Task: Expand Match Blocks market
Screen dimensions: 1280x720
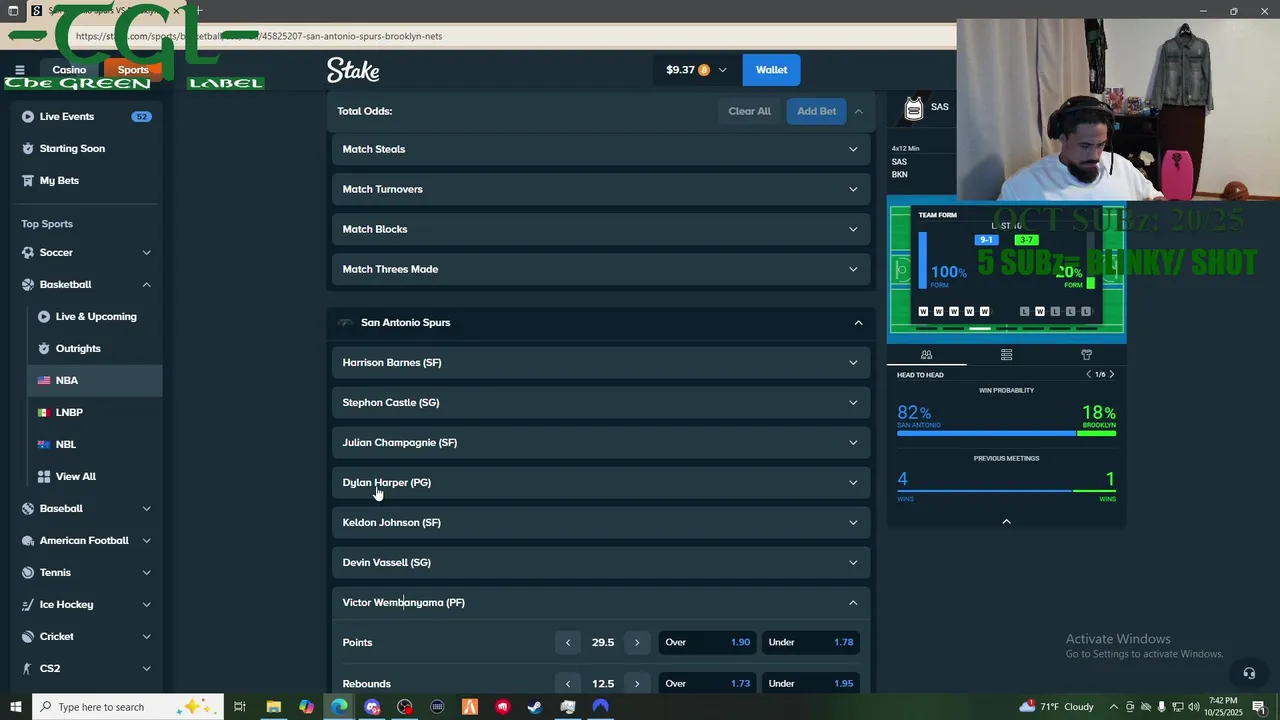Action: tap(601, 229)
